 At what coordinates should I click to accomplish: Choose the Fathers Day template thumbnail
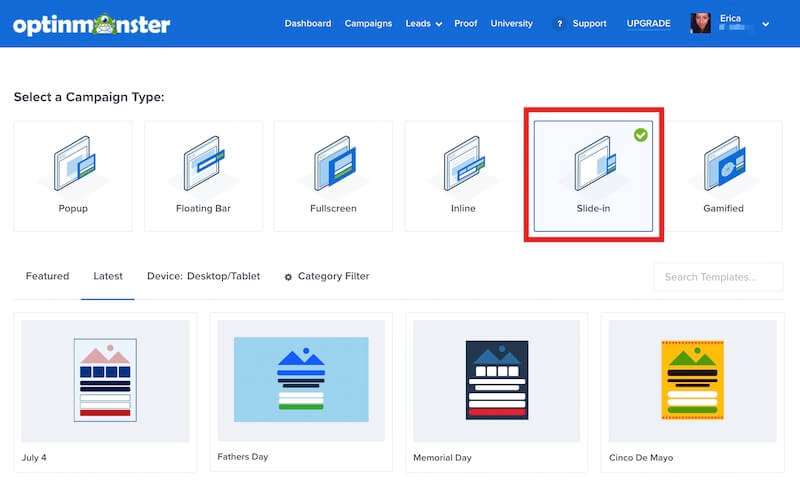301,380
